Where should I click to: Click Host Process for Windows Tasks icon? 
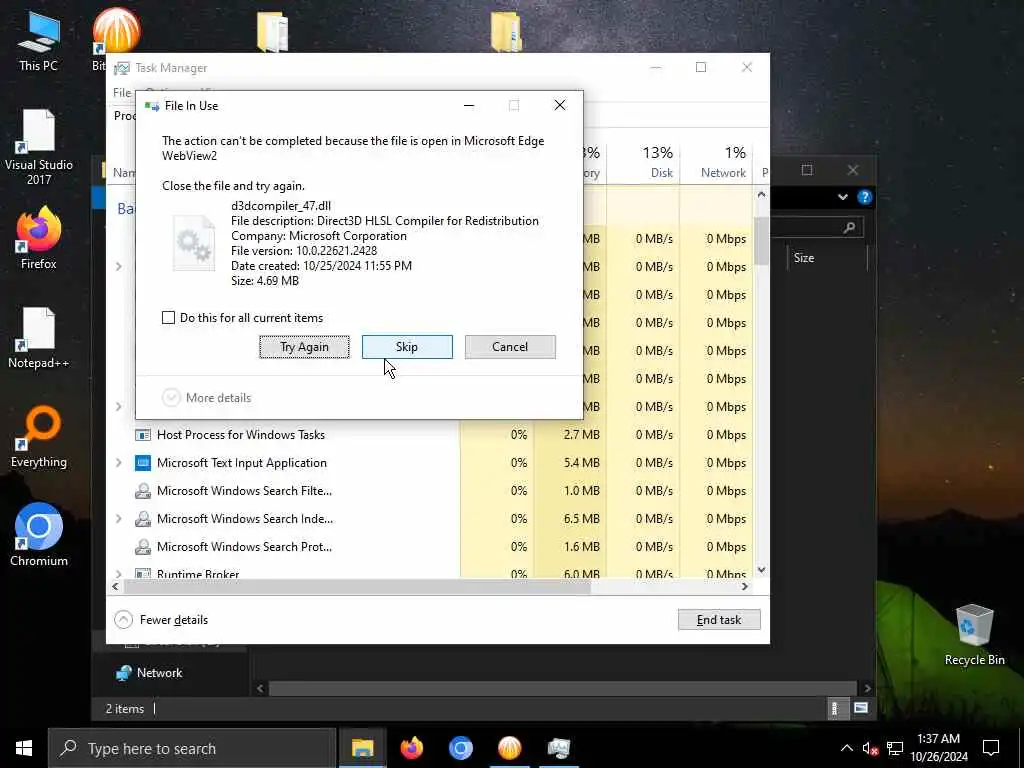click(x=143, y=434)
